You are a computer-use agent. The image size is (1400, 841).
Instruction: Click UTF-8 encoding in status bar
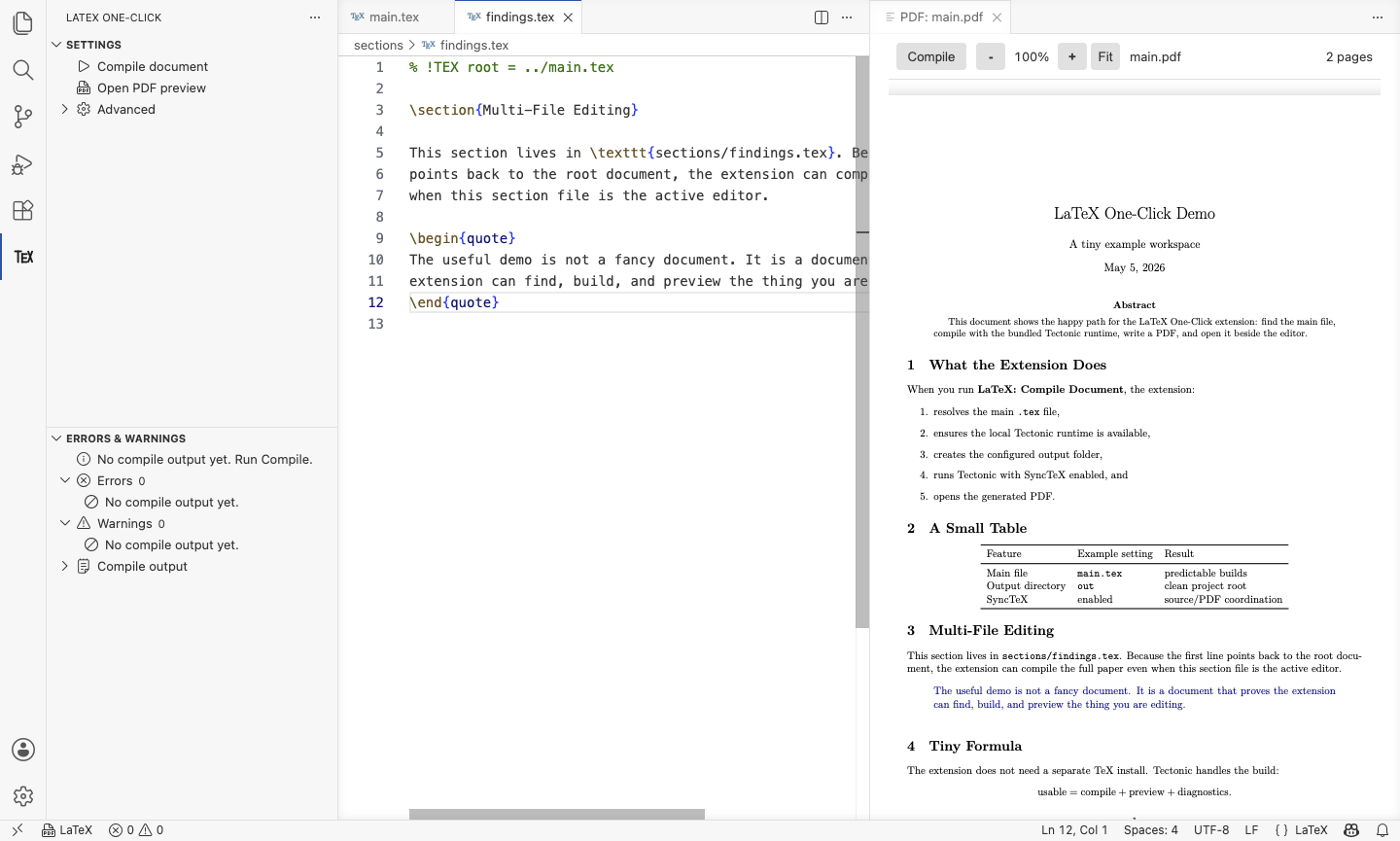pos(1211,830)
